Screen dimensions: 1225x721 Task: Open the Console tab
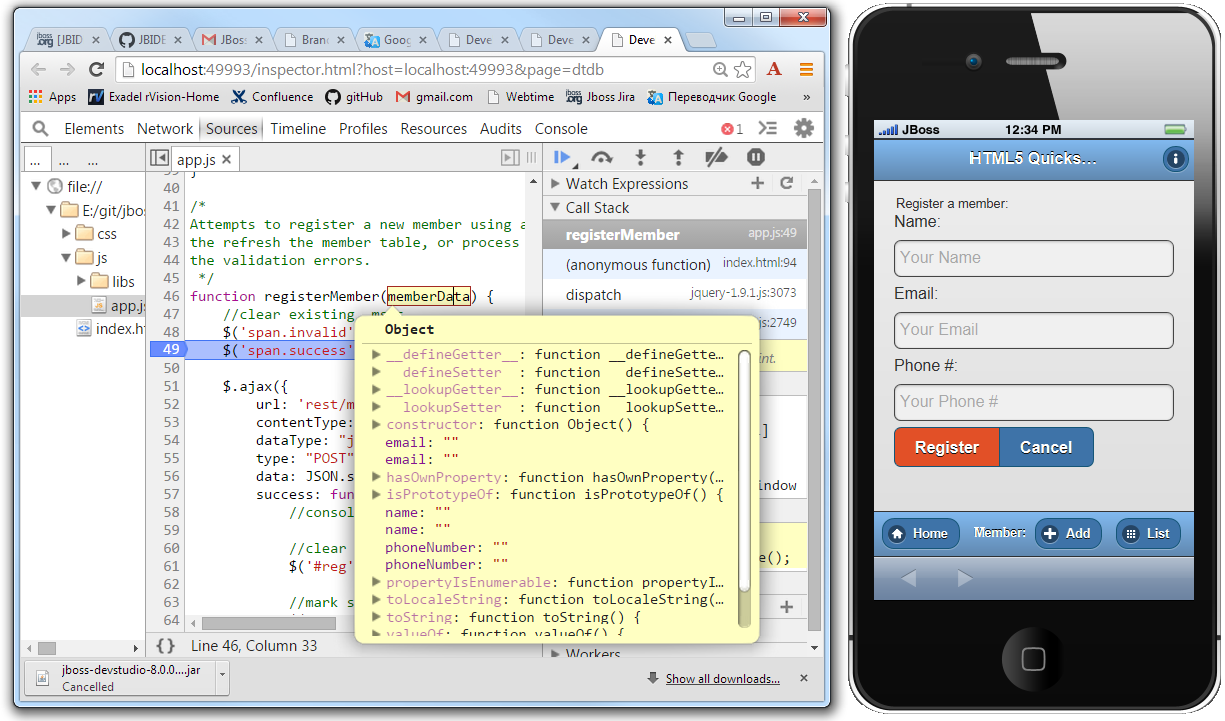(561, 128)
